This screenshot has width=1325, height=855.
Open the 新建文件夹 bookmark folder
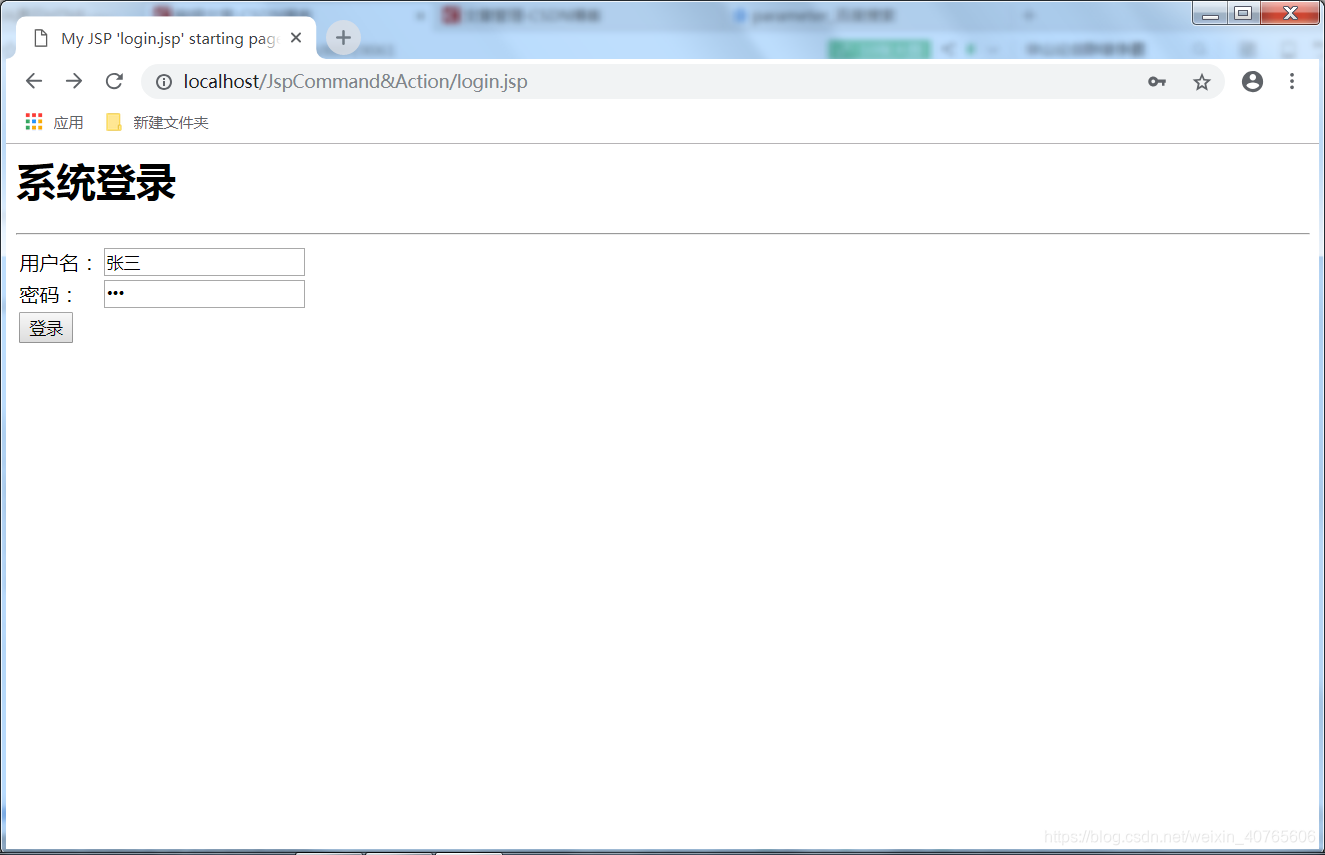click(157, 122)
